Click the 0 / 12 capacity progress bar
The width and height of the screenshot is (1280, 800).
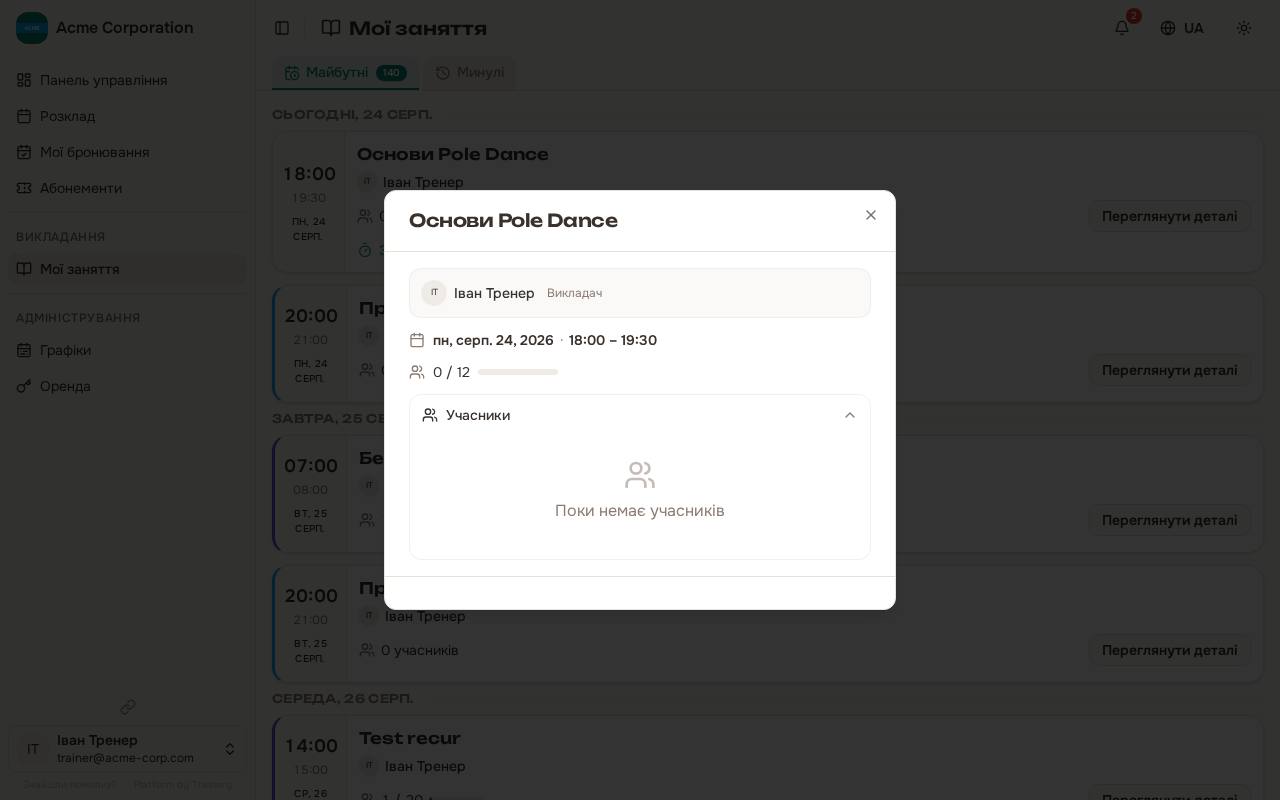[518, 372]
